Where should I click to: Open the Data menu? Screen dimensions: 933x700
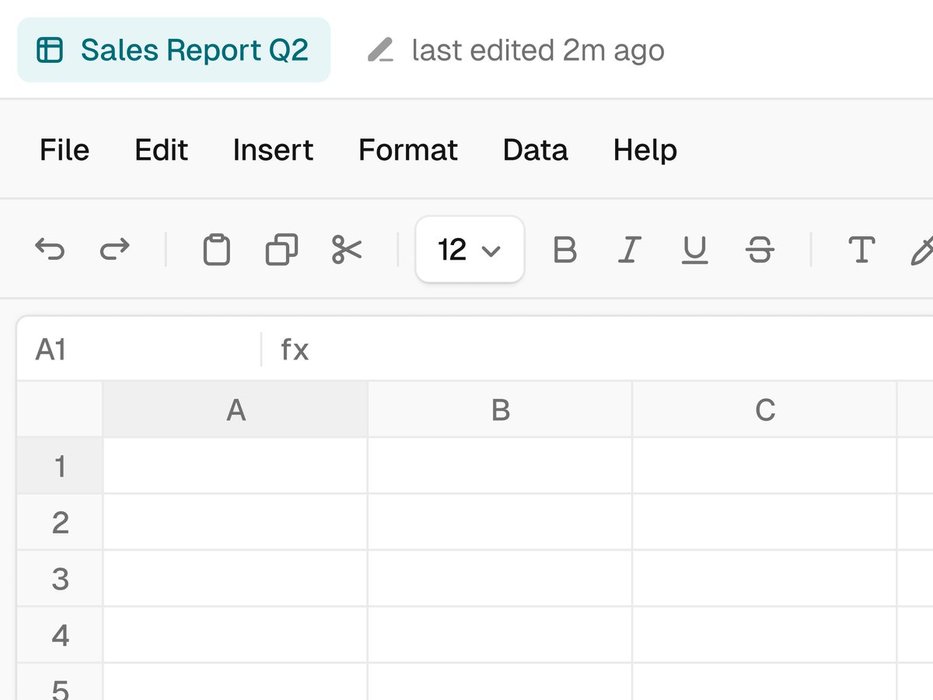pos(535,150)
